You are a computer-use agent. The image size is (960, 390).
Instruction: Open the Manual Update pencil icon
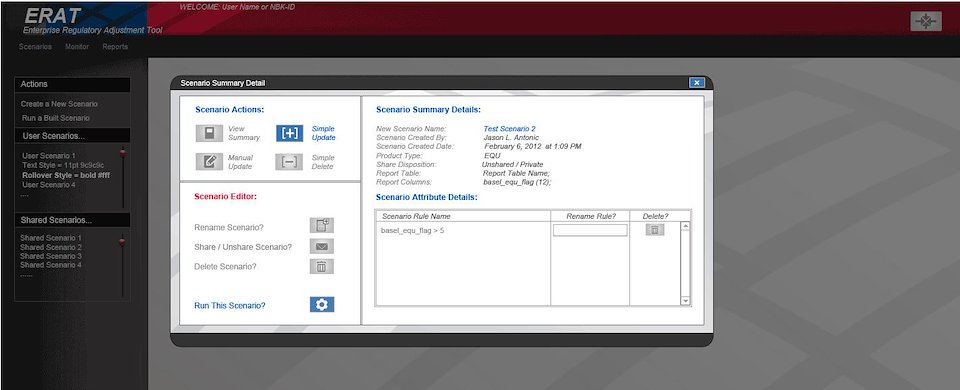click(209, 162)
